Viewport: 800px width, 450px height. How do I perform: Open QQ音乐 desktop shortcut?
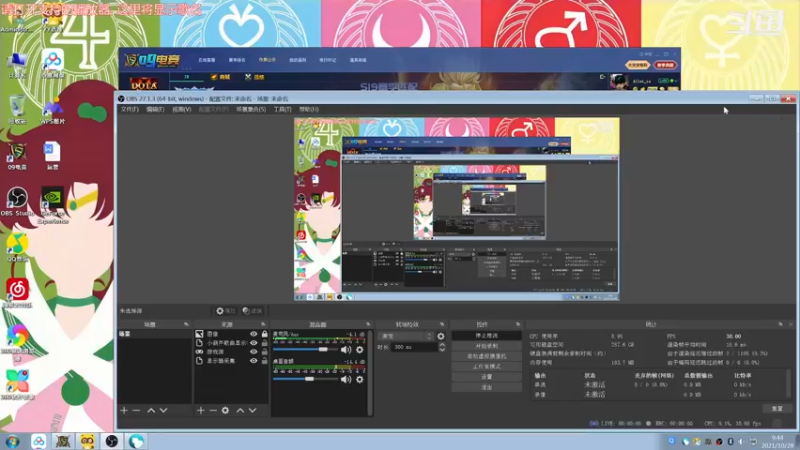click(x=17, y=247)
